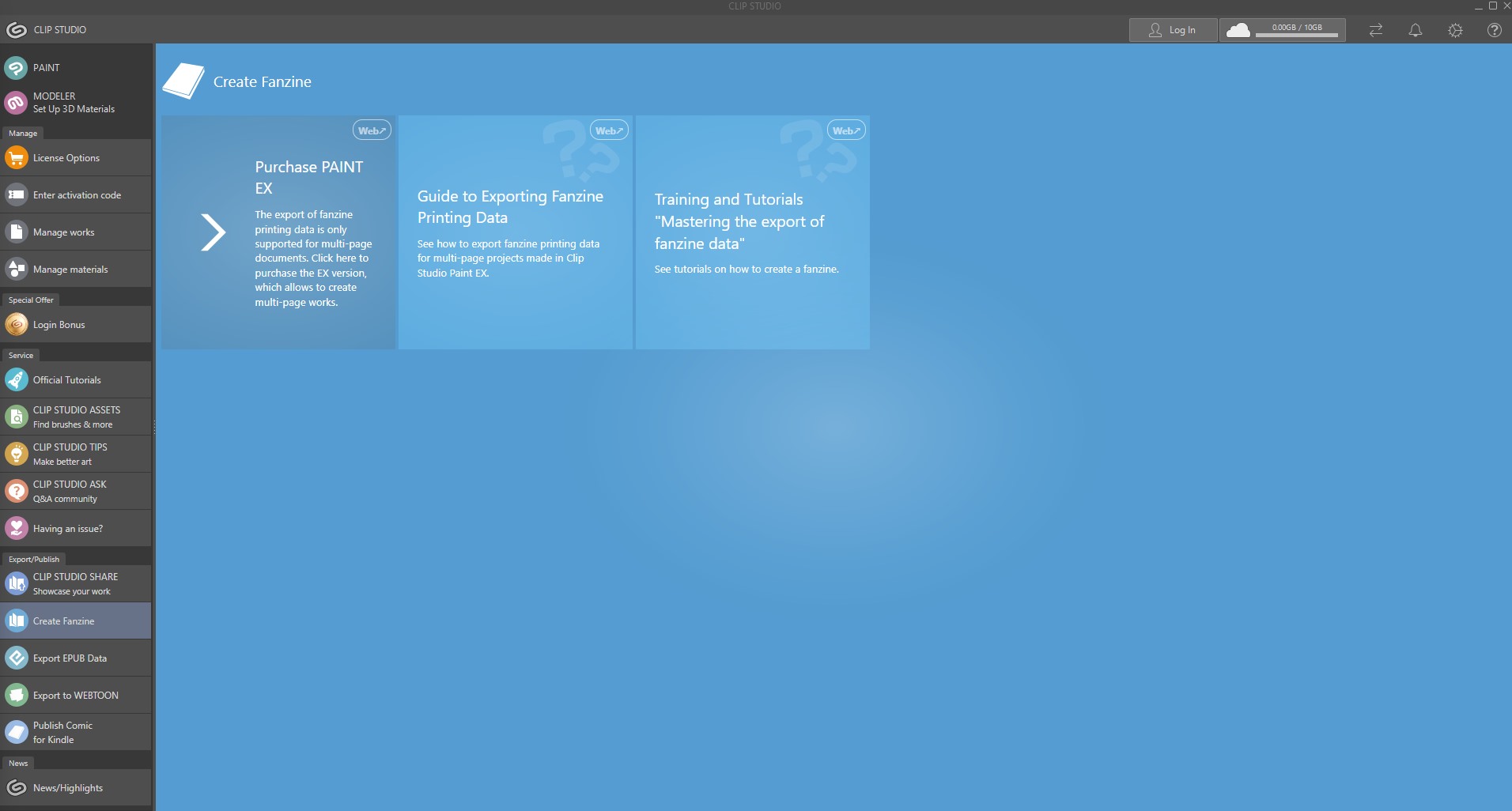The width and height of the screenshot is (1512, 811).
Task: Open the settings gear icon
Action: point(1455,30)
